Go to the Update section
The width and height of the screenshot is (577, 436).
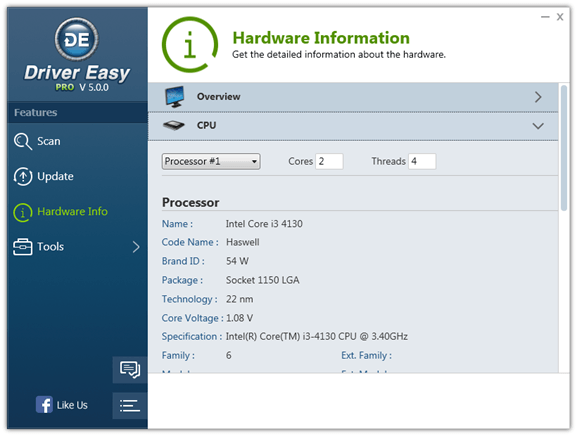55,176
